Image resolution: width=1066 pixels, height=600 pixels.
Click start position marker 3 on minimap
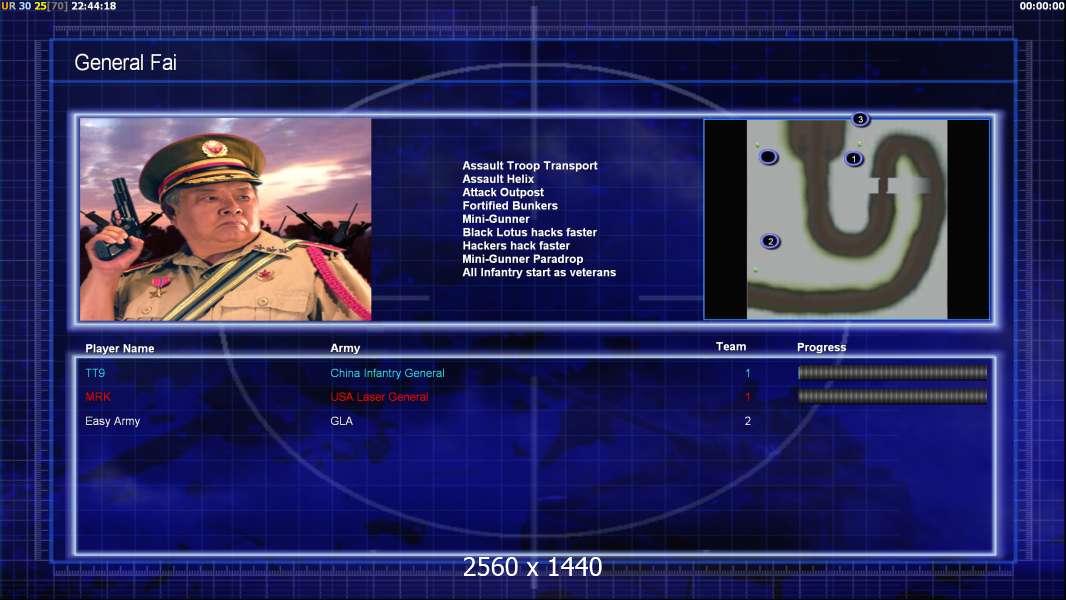860,120
